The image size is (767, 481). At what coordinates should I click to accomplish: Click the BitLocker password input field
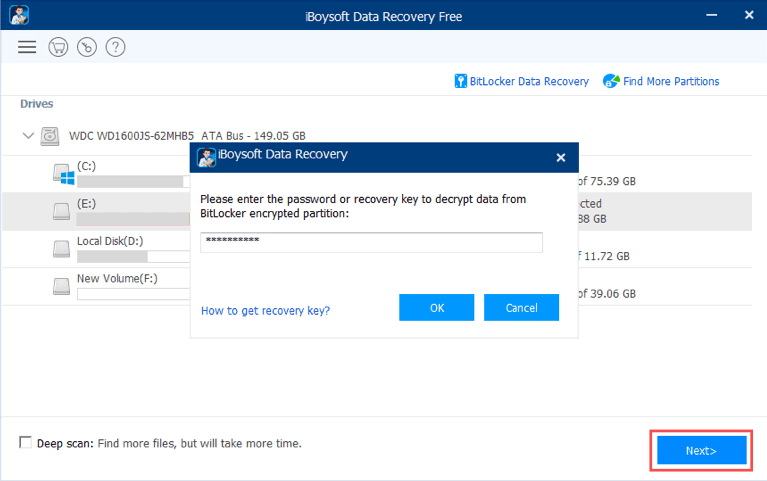pos(371,243)
